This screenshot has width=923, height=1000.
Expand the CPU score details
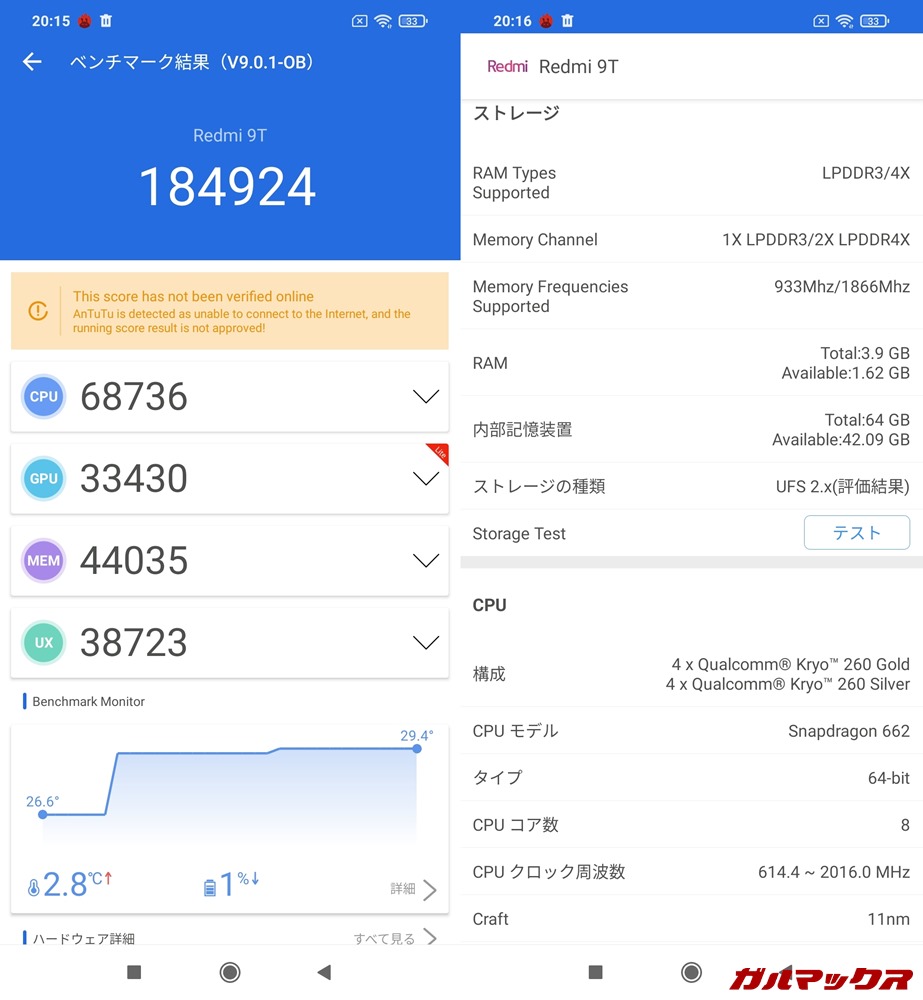tap(426, 397)
